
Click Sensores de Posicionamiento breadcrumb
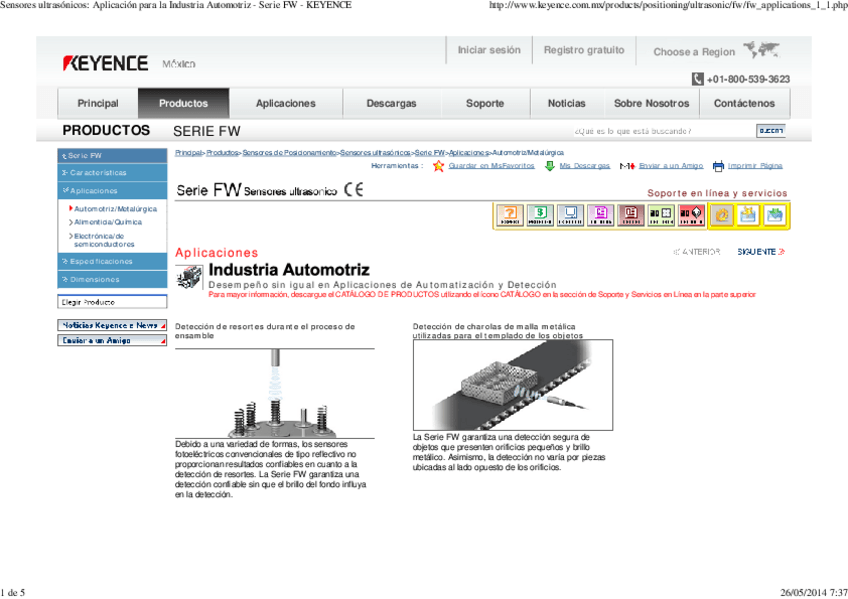click(x=289, y=152)
